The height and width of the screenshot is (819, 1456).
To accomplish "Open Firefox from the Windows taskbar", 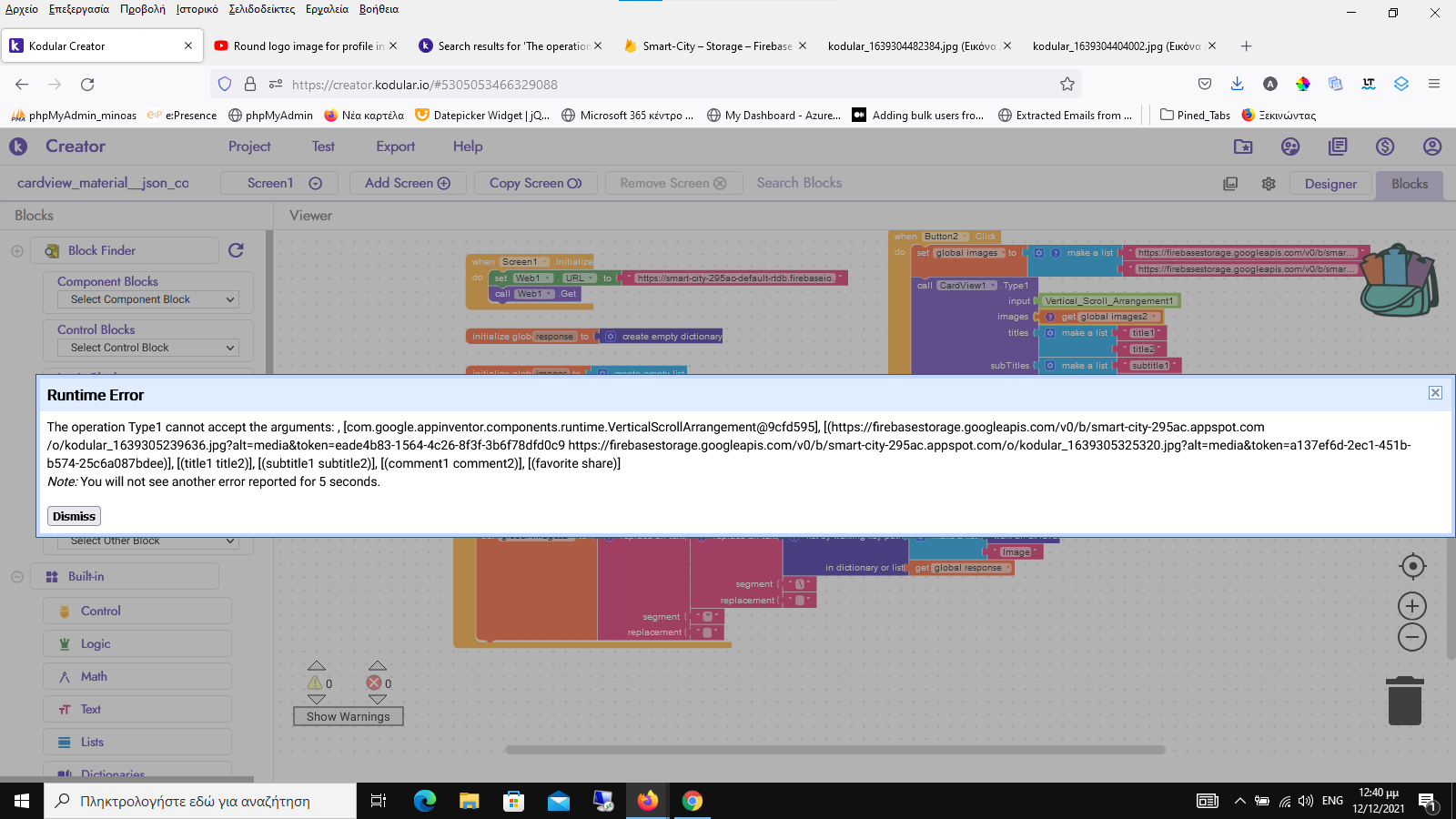I will [x=647, y=801].
